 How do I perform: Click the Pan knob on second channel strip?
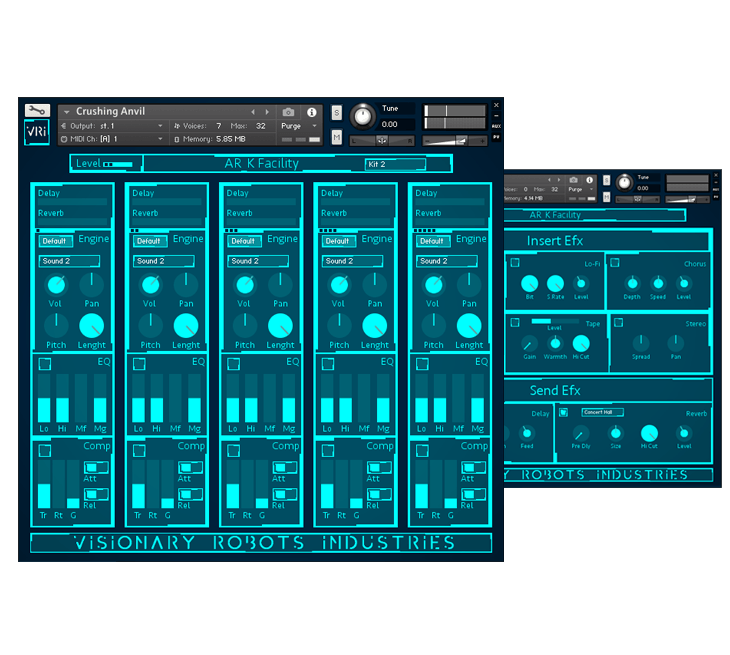tap(186, 285)
